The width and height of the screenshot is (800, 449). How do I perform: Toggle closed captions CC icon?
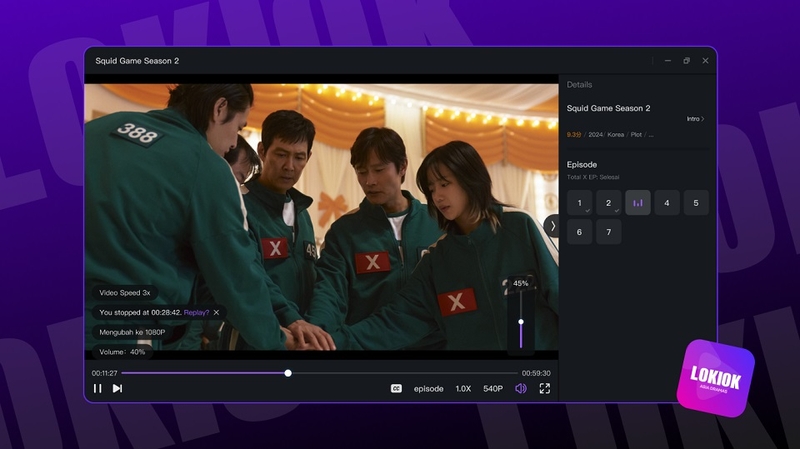pos(396,388)
